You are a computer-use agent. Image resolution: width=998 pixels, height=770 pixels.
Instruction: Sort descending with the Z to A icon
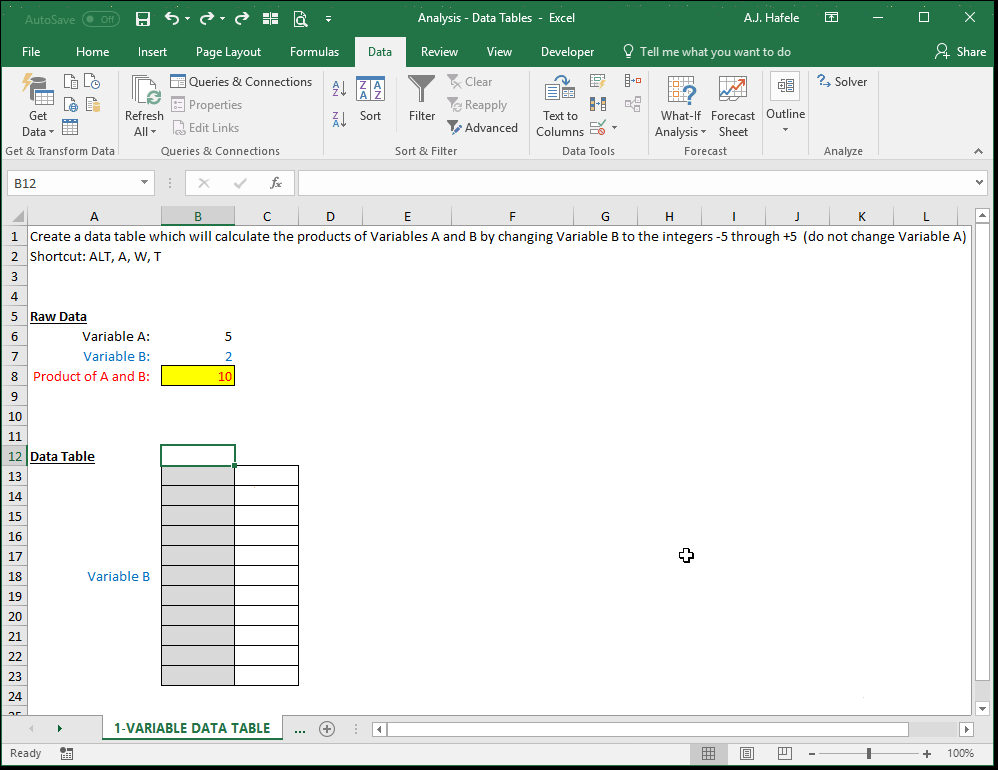tap(339, 118)
